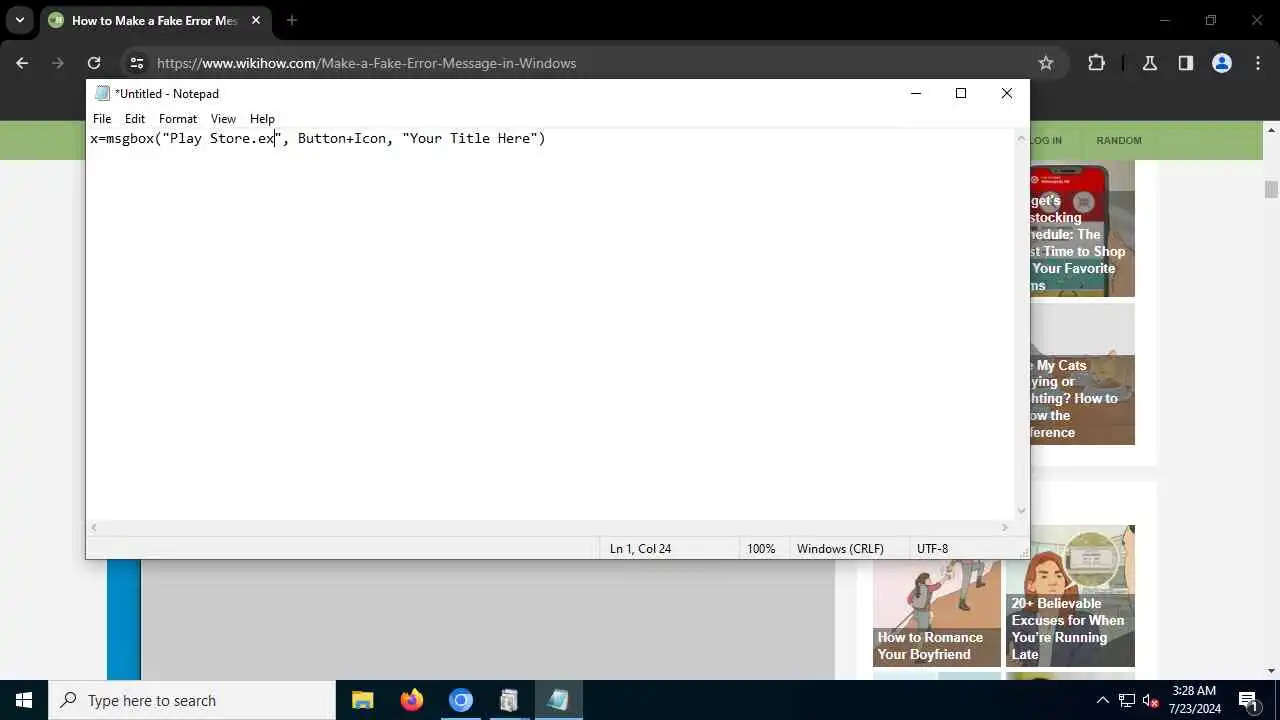Open the cats fighting article thumbnail

pos(1082,374)
